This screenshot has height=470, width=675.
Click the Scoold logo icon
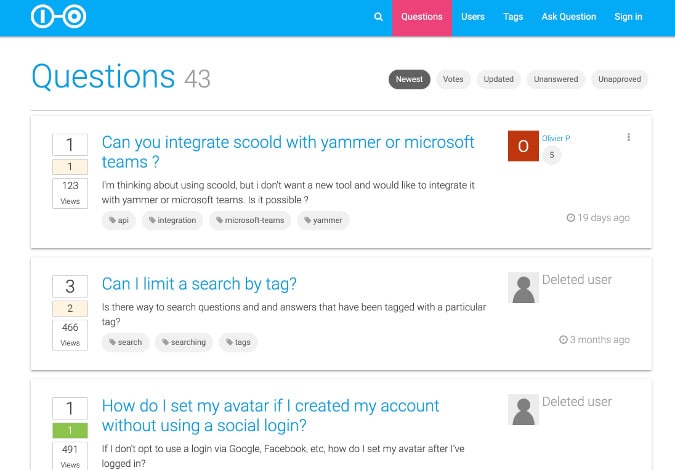pyautogui.click(x=58, y=17)
